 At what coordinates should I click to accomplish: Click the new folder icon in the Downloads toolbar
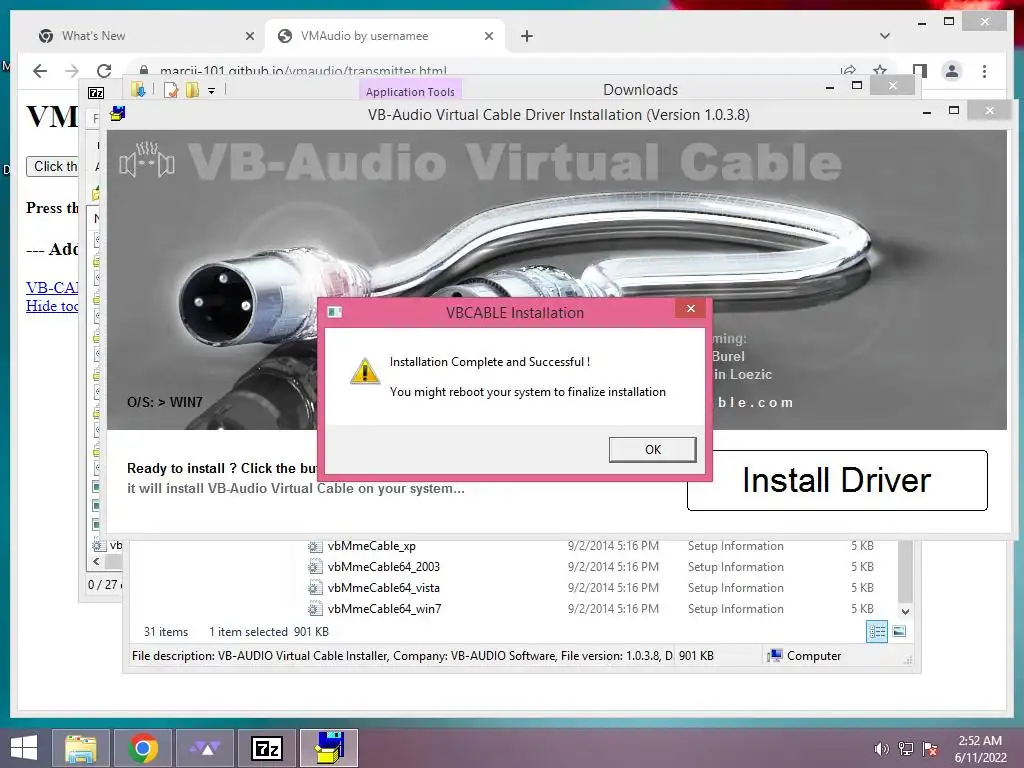192,90
